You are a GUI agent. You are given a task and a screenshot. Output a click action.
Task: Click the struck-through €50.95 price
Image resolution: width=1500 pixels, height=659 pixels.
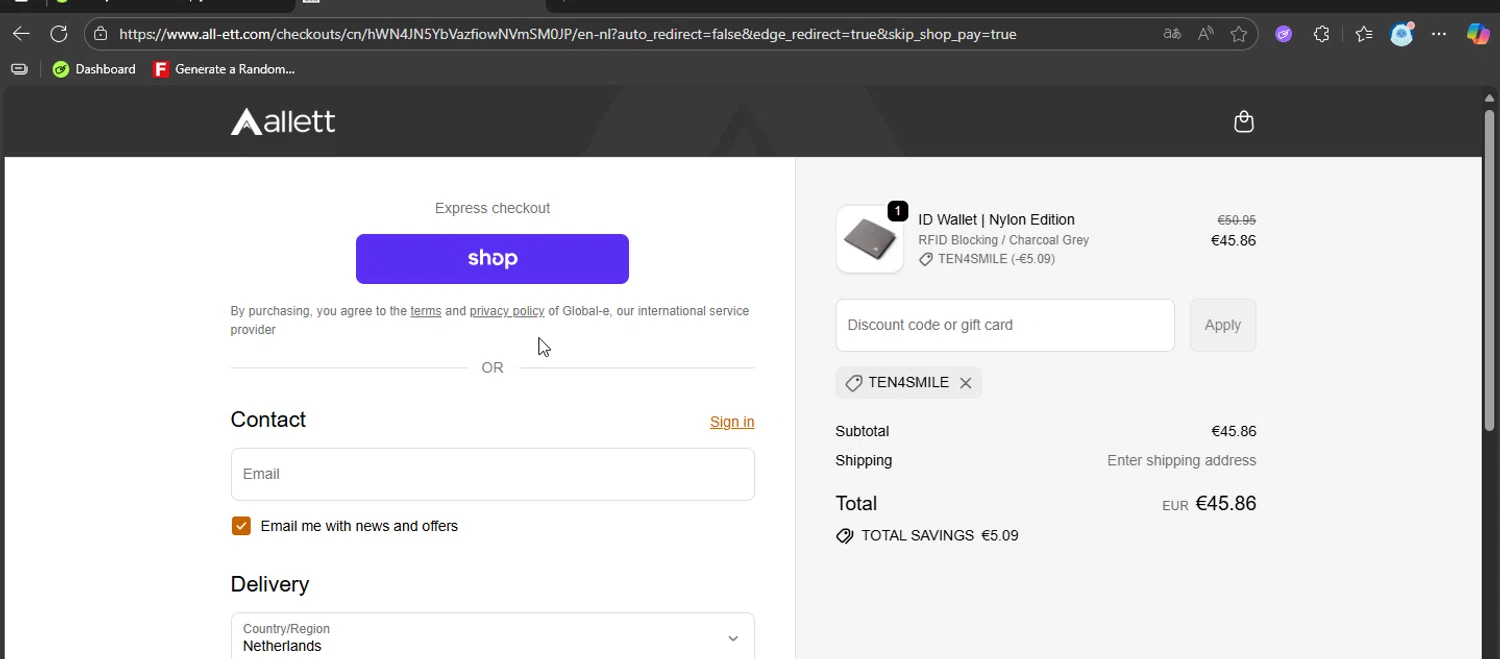[1236, 220]
